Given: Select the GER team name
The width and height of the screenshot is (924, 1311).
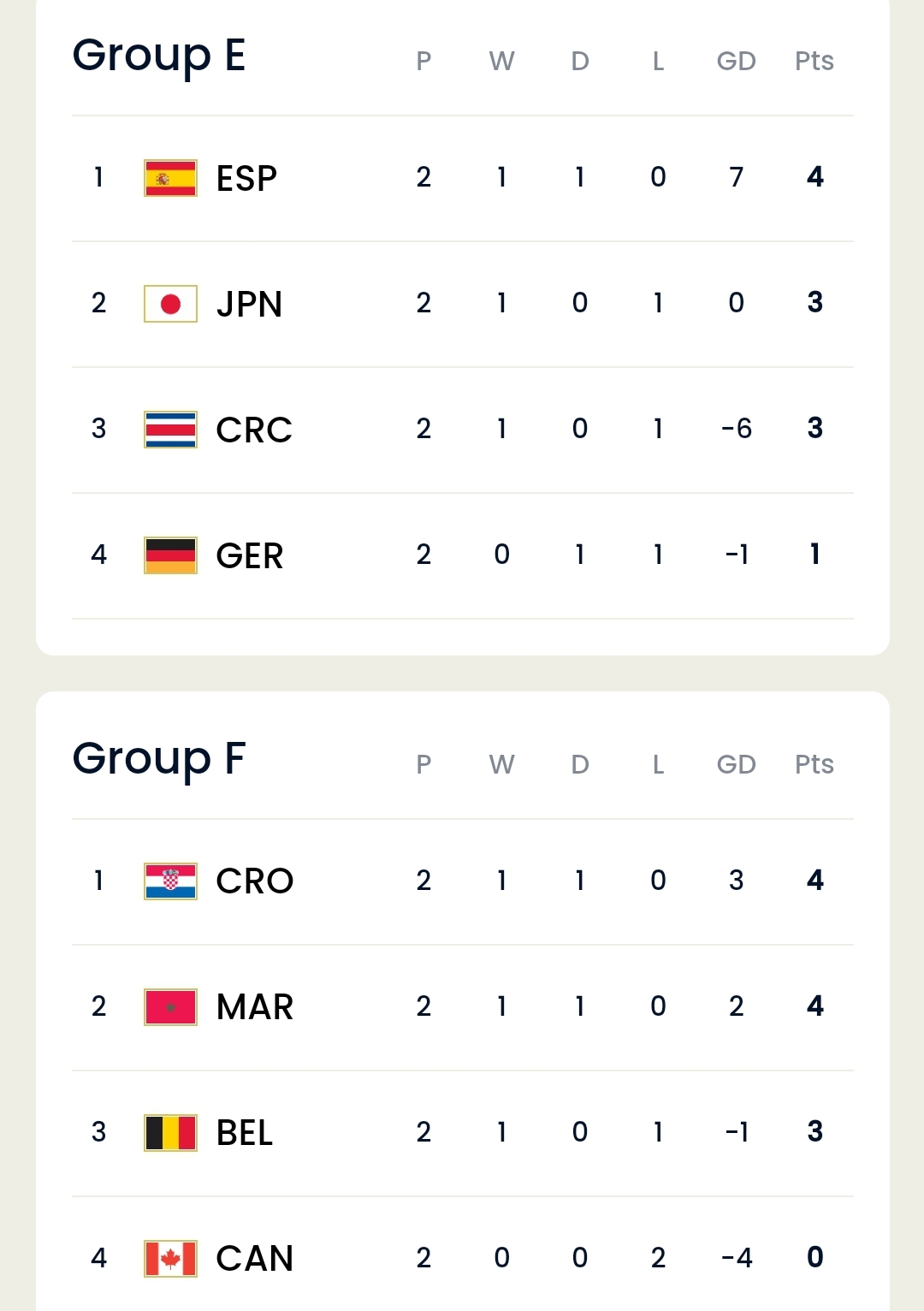Looking at the screenshot, I should [250, 556].
